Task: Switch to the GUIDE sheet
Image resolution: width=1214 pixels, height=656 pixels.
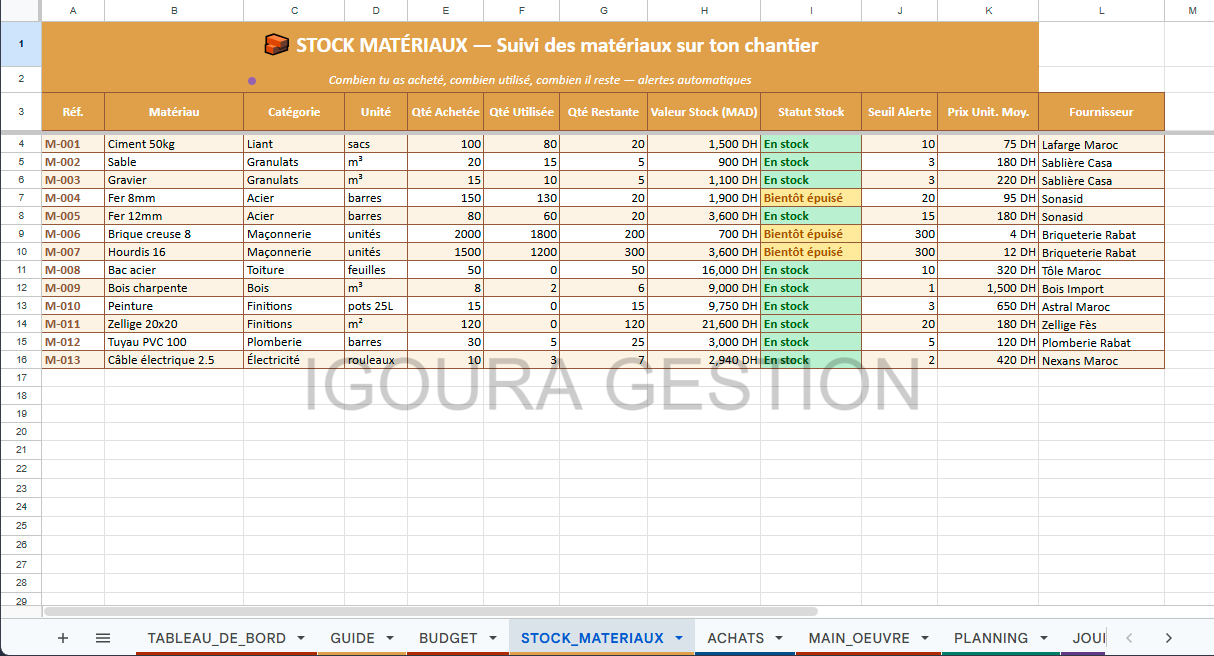Action: pyautogui.click(x=352, y=638)
